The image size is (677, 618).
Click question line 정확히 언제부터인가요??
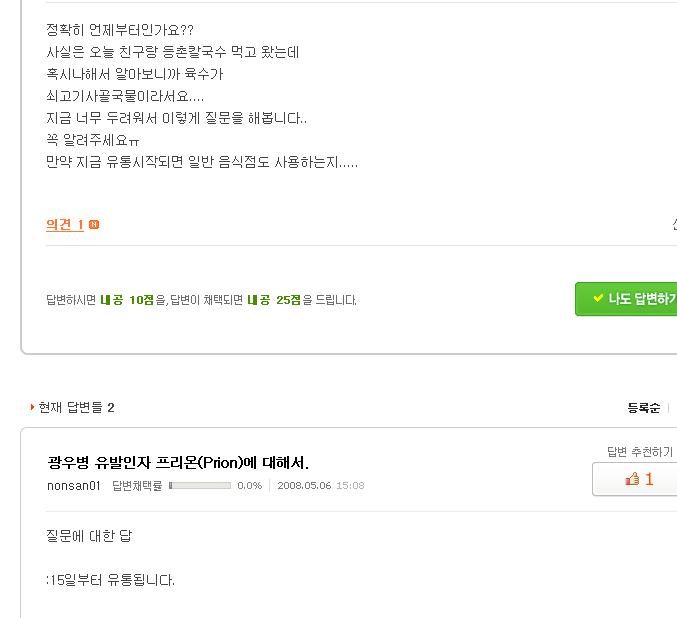click(120, 30)
